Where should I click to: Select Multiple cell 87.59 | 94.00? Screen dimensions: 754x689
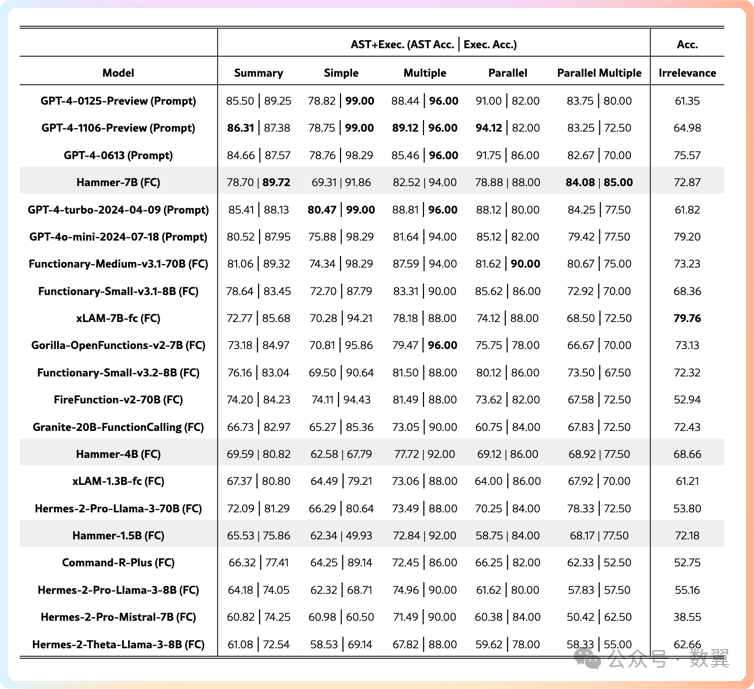(x=425, y=264)
